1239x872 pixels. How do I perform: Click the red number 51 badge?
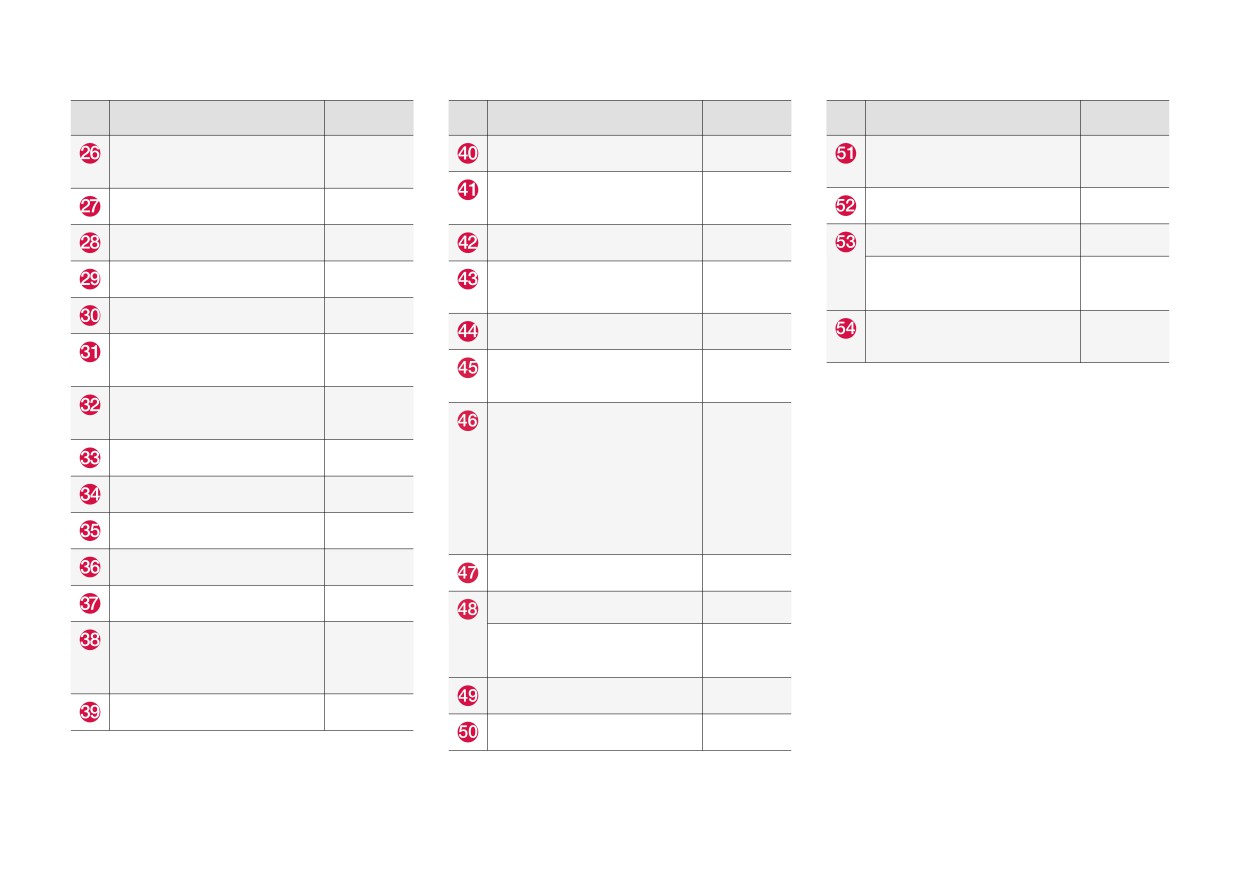pos(846,154)
